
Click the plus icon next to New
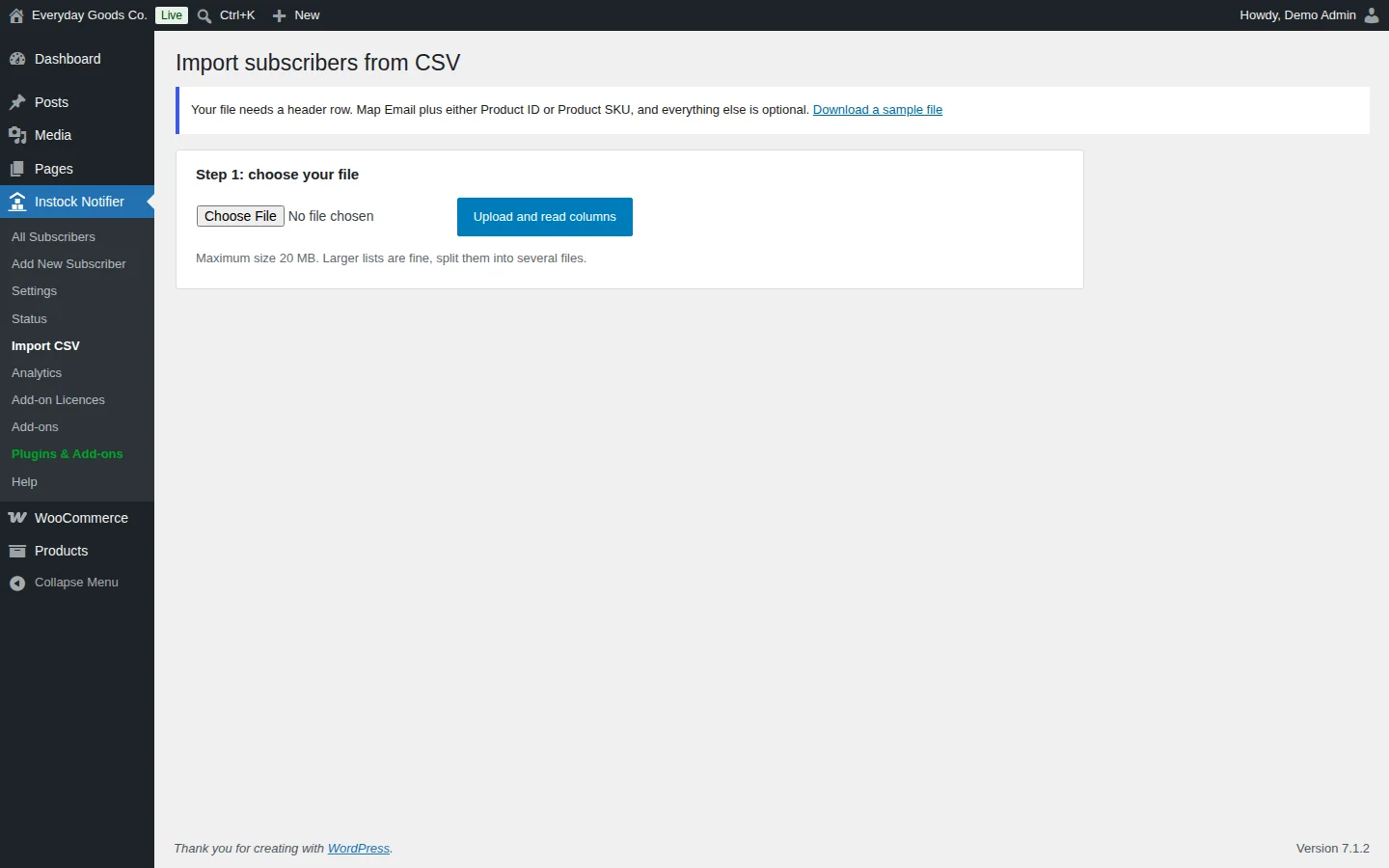tap(280, 15)
